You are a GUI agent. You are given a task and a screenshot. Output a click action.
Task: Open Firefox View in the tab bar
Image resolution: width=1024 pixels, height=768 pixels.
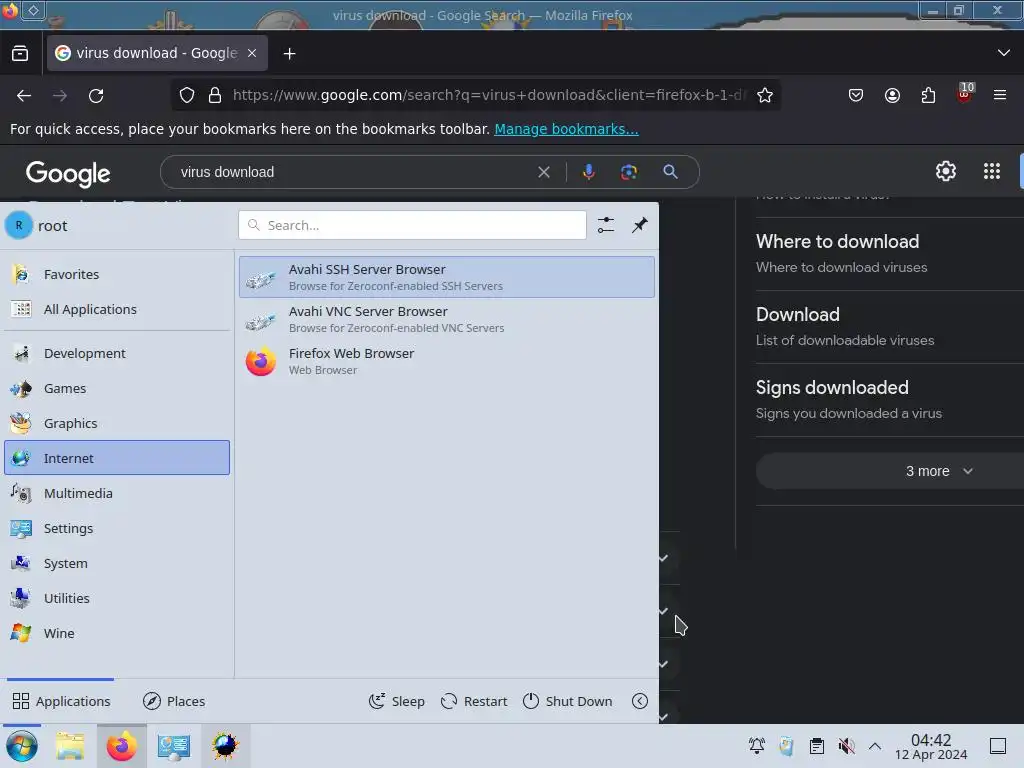click(20, 54)
